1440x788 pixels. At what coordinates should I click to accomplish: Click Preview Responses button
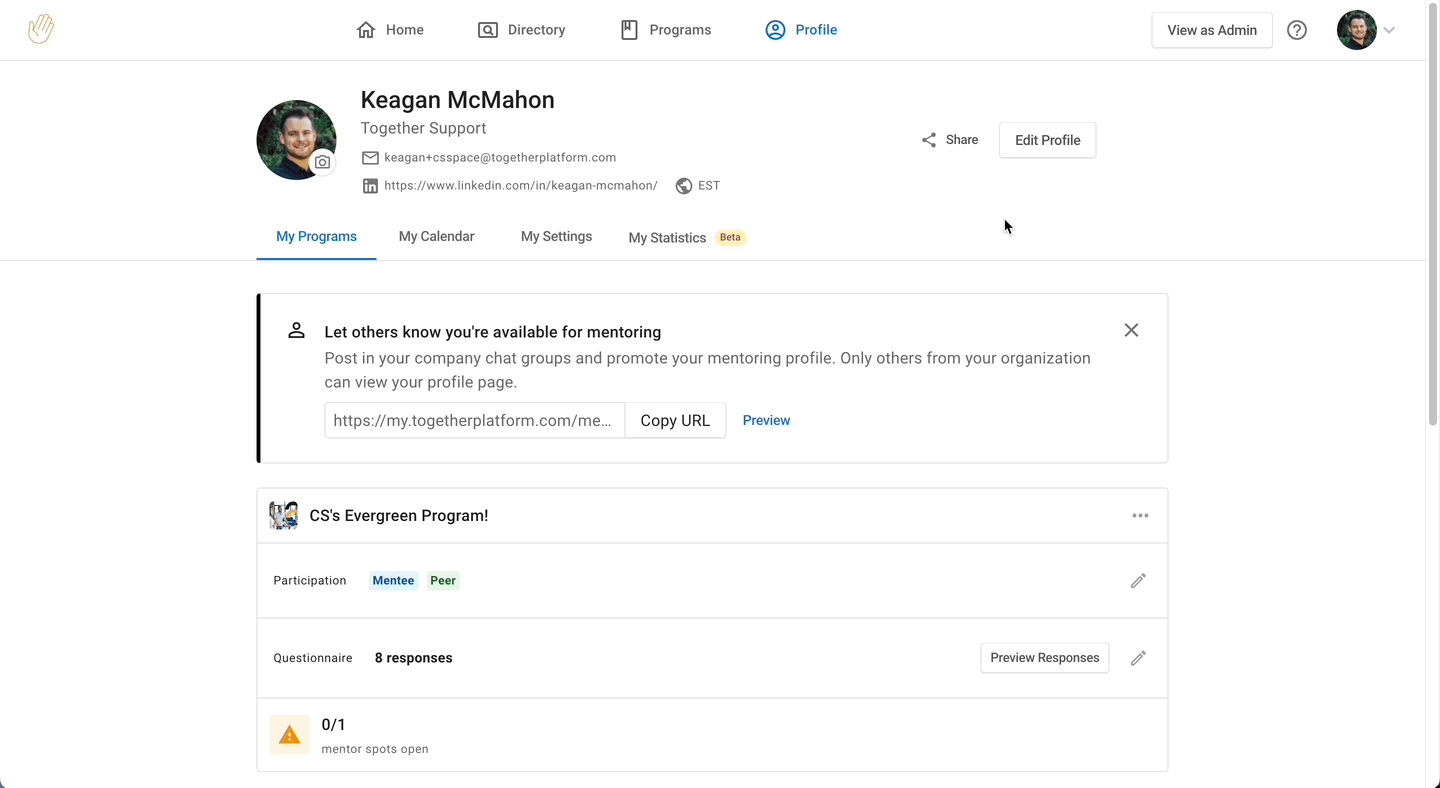(1045, 658)
